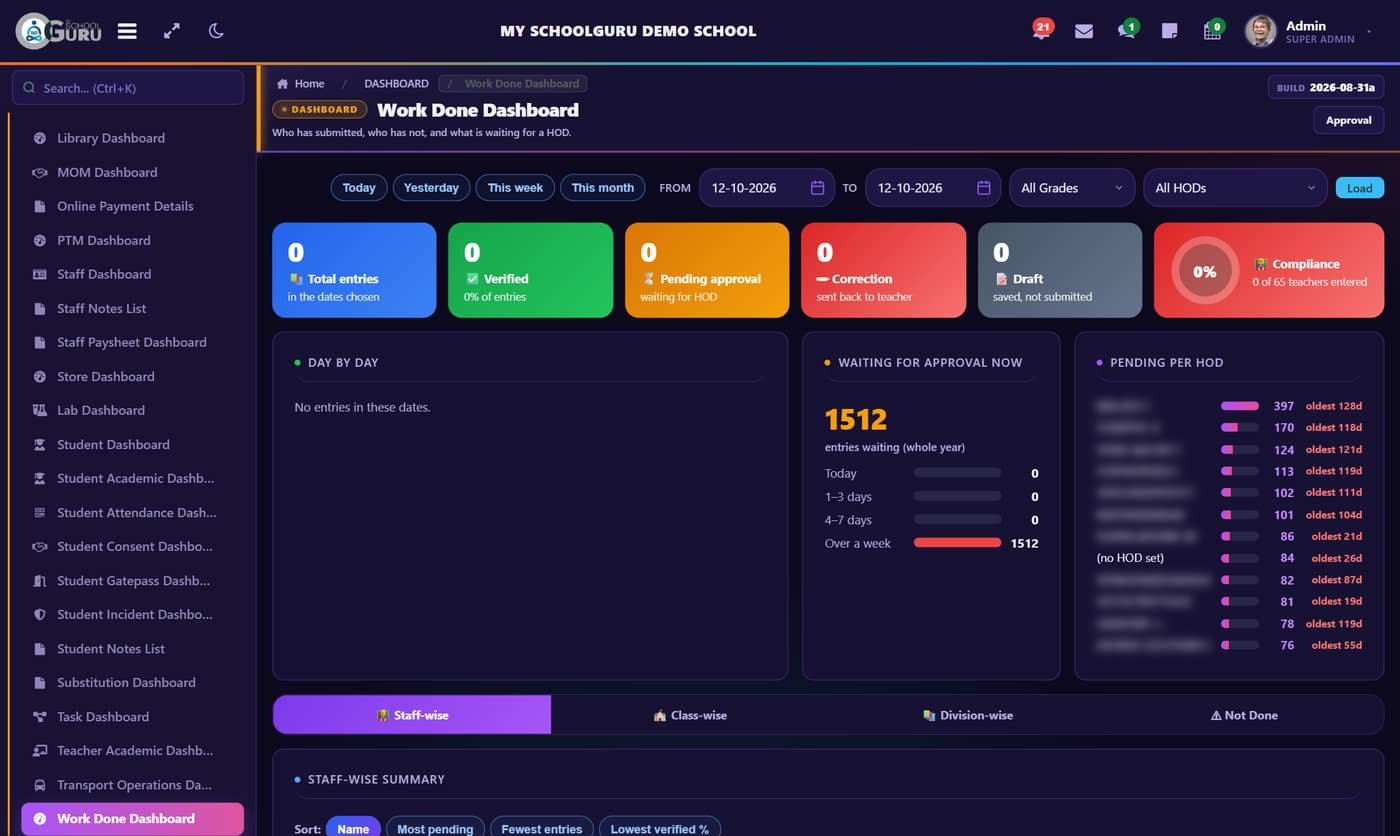Open chat messages icon in header
Image resolution: width=1400 pixels, height=836 pixels.
1127,30
